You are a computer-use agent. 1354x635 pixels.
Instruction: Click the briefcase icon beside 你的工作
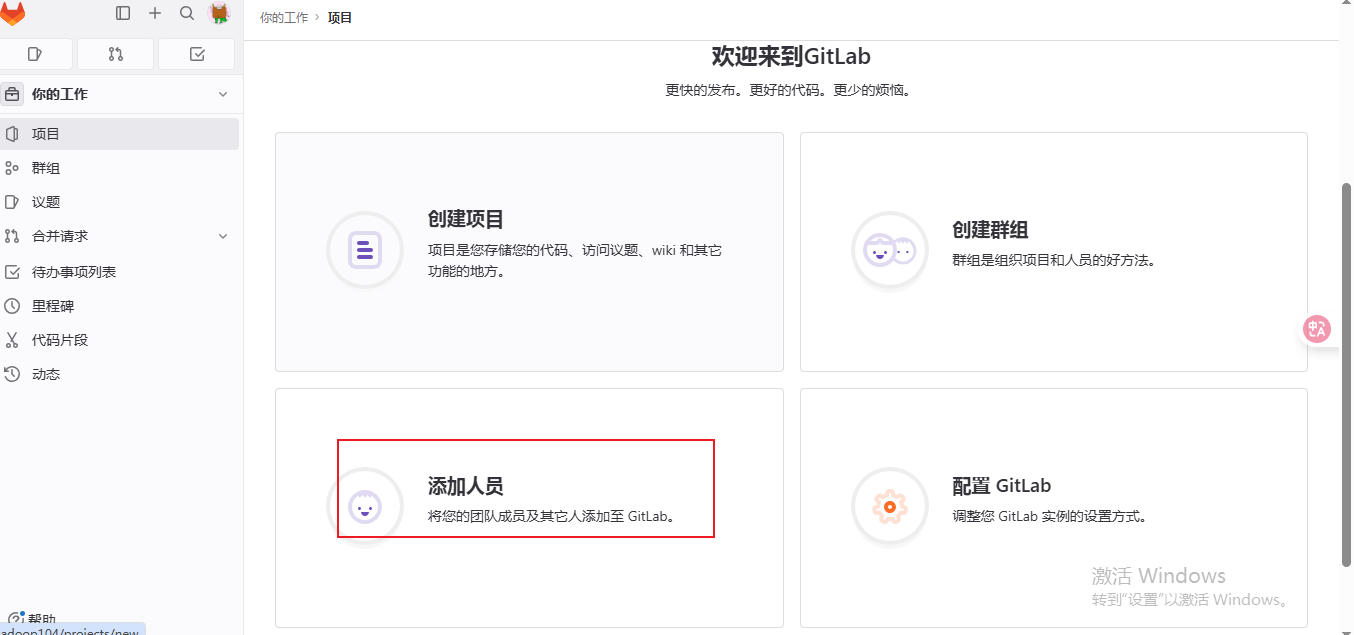click(12, 94)
